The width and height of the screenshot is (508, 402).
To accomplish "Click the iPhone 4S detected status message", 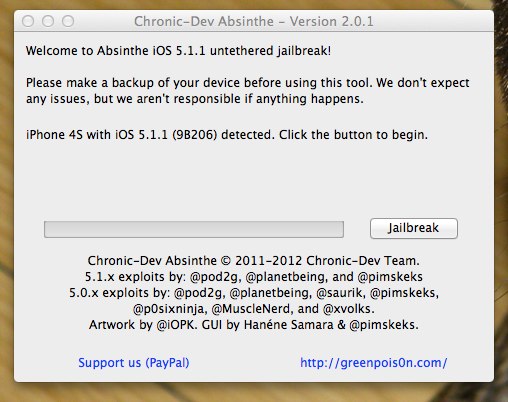I will (x=227, y=135).
